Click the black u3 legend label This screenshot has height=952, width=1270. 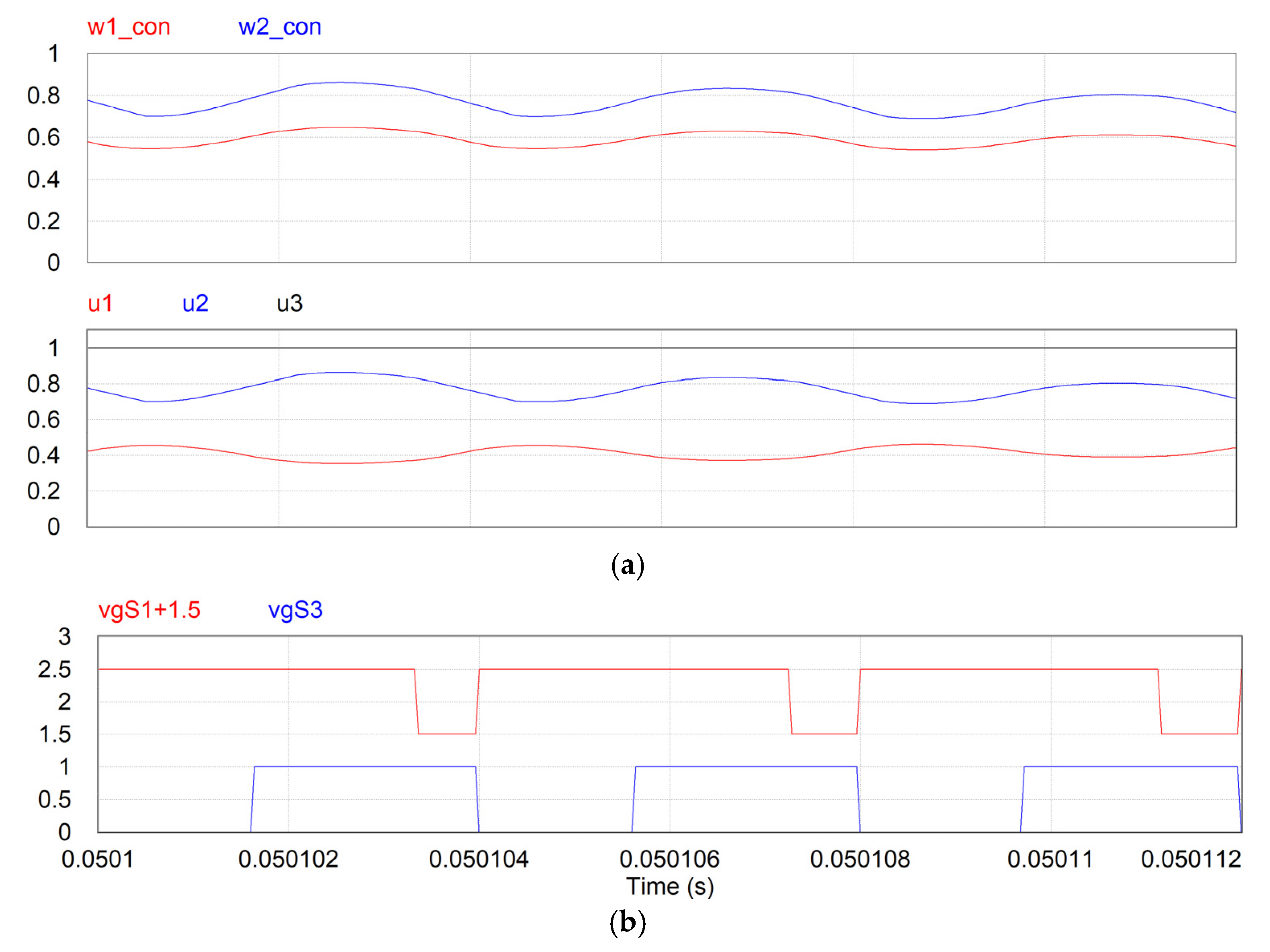point(289,303)
